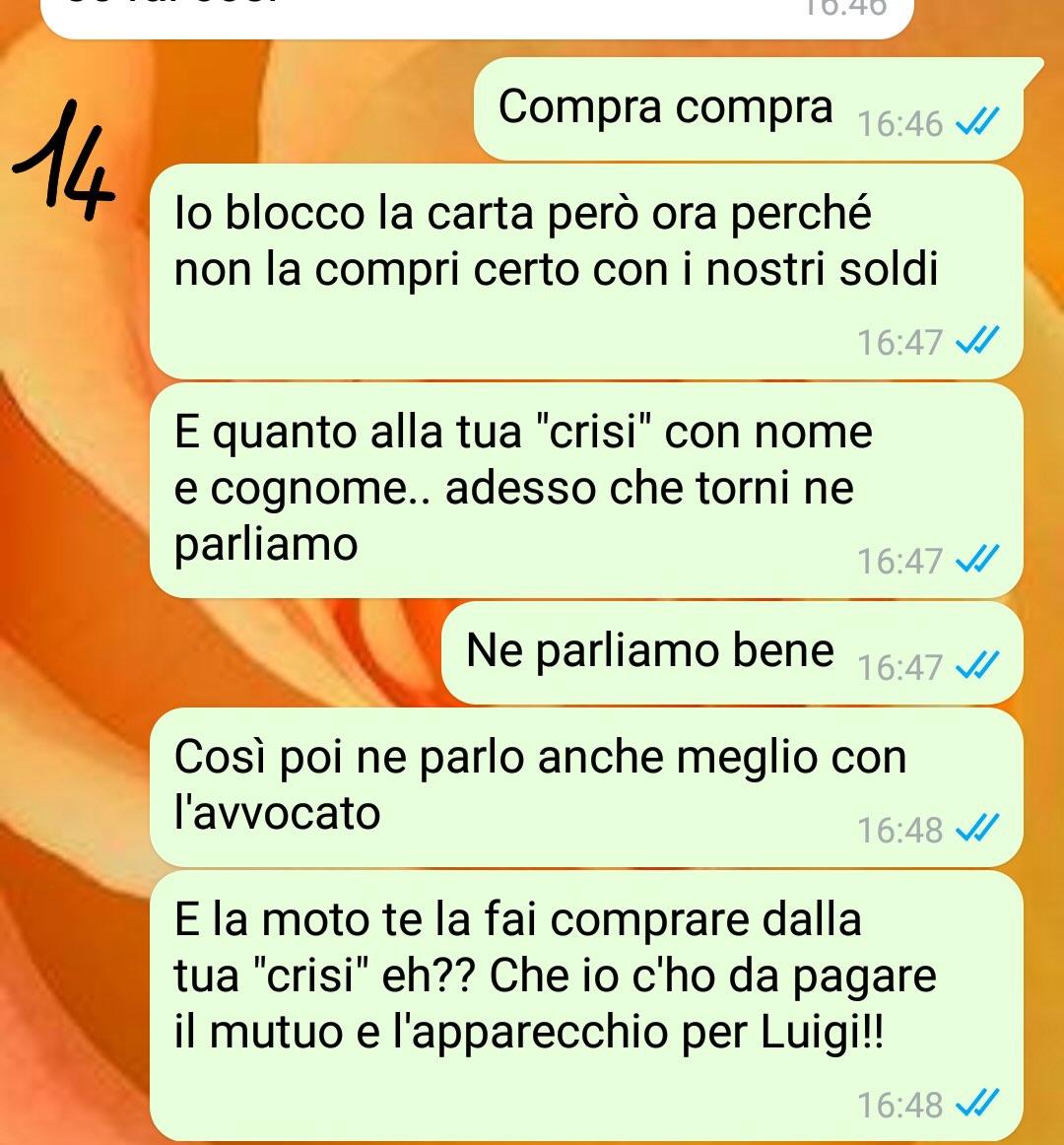This screenshot has height=1145, width=1064.
Task: Tap the 16:47 timestamp on 'Io blocco la carta'
Action: pos(899,343)
